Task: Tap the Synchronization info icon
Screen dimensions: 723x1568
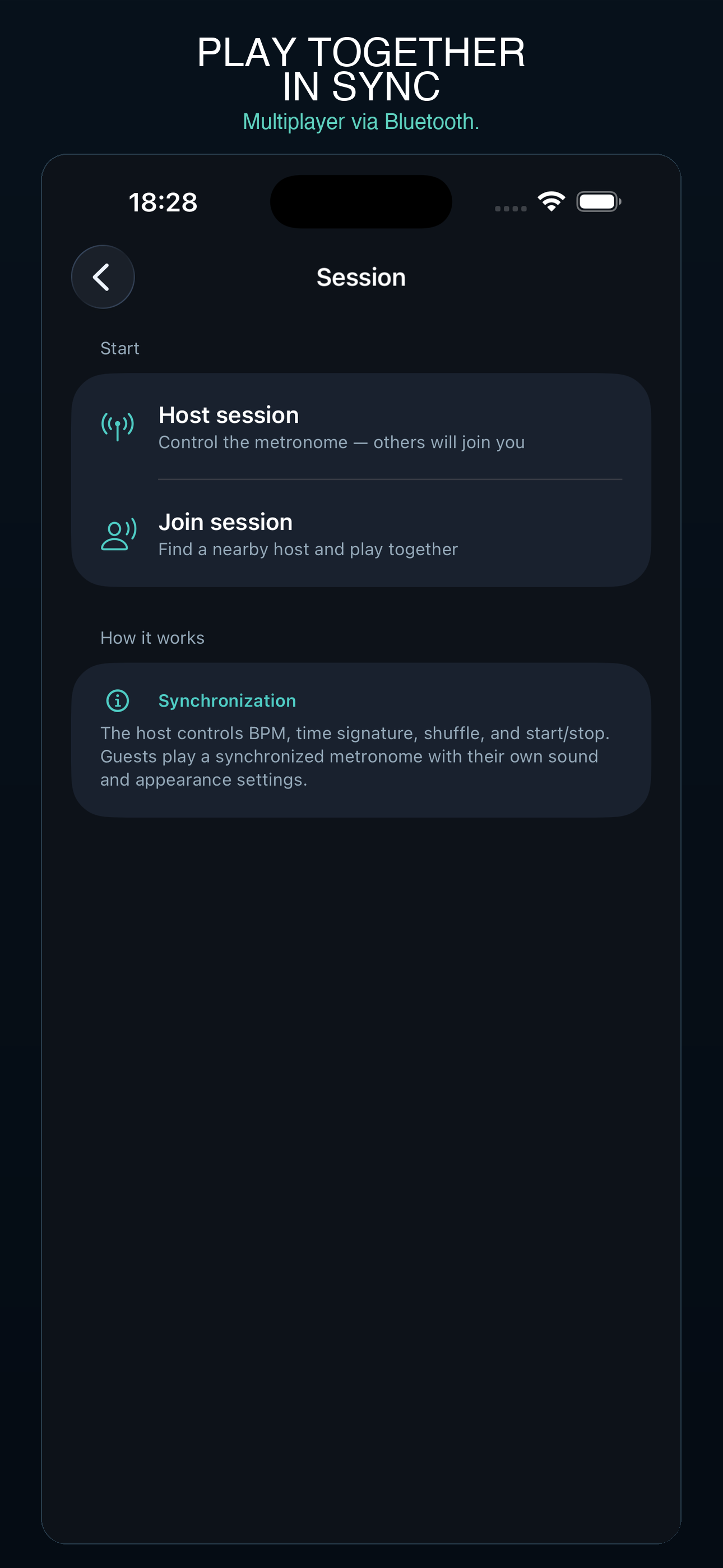Action: pos(118,700)
